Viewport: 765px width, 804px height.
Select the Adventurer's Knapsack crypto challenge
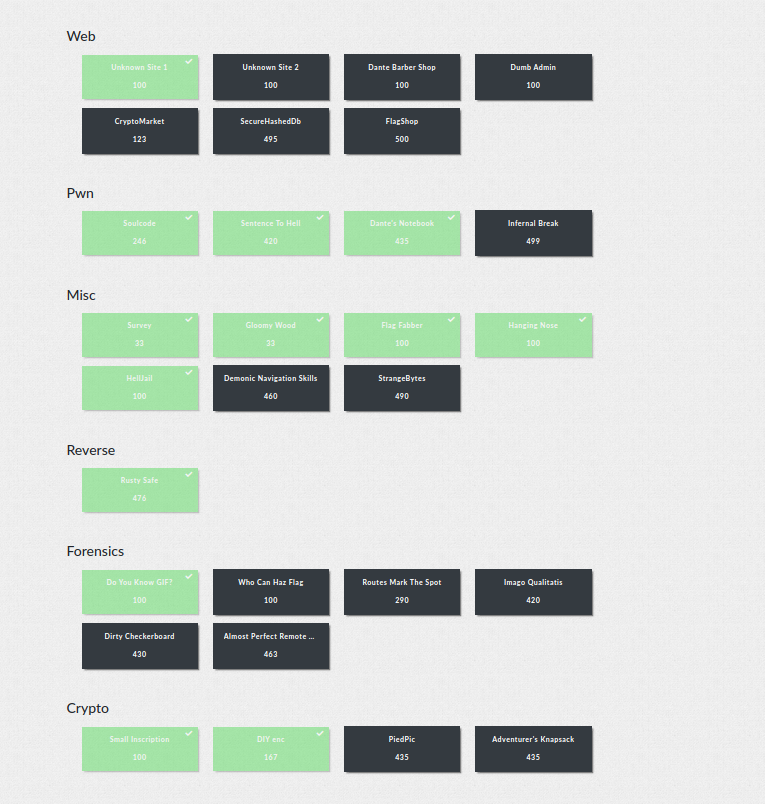[x=533, y=749]
